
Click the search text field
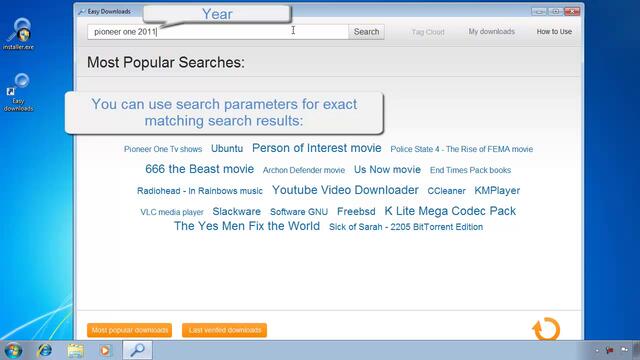click(x=218, y=31)
